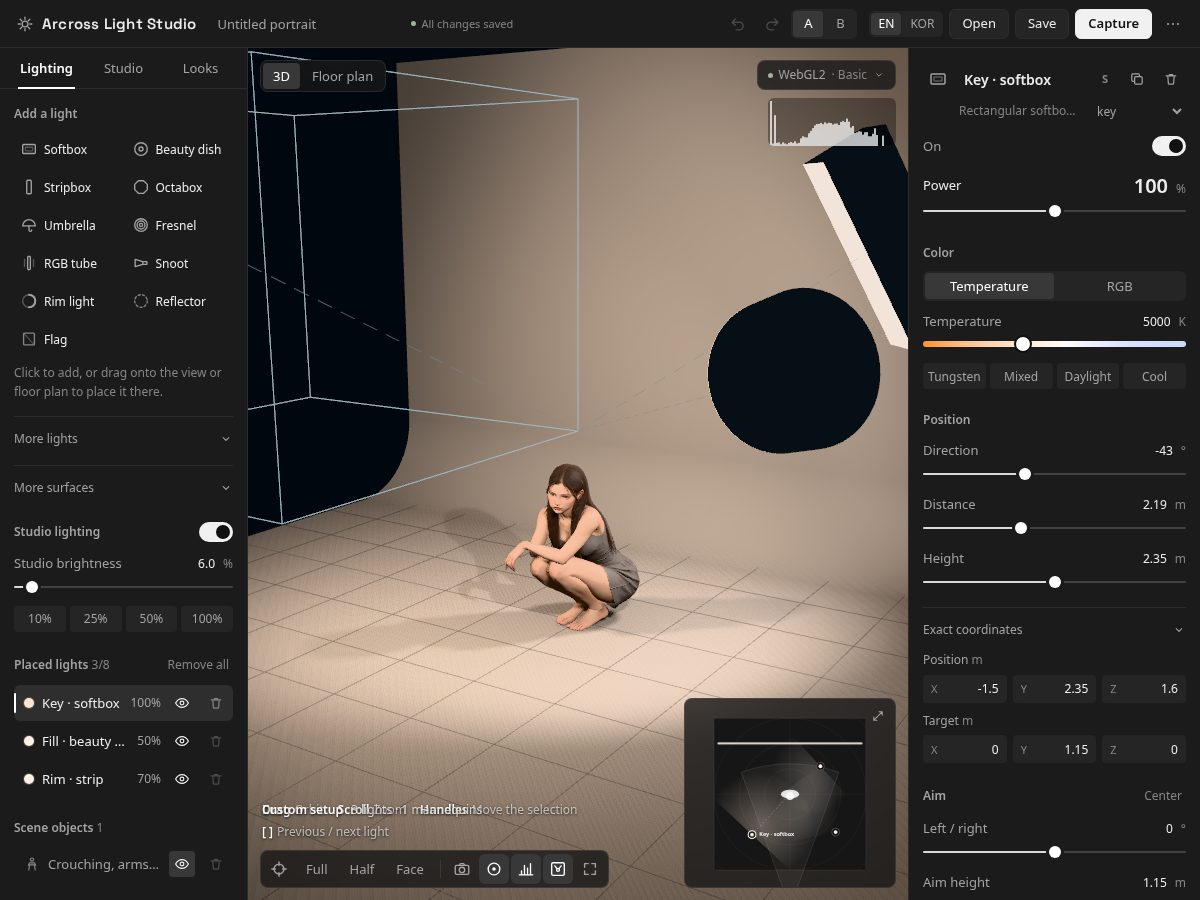The width and height of the screenshot is (1200, 900).
Task: Toggle visibility of Crouching scene object
Action: pos(182,864)
